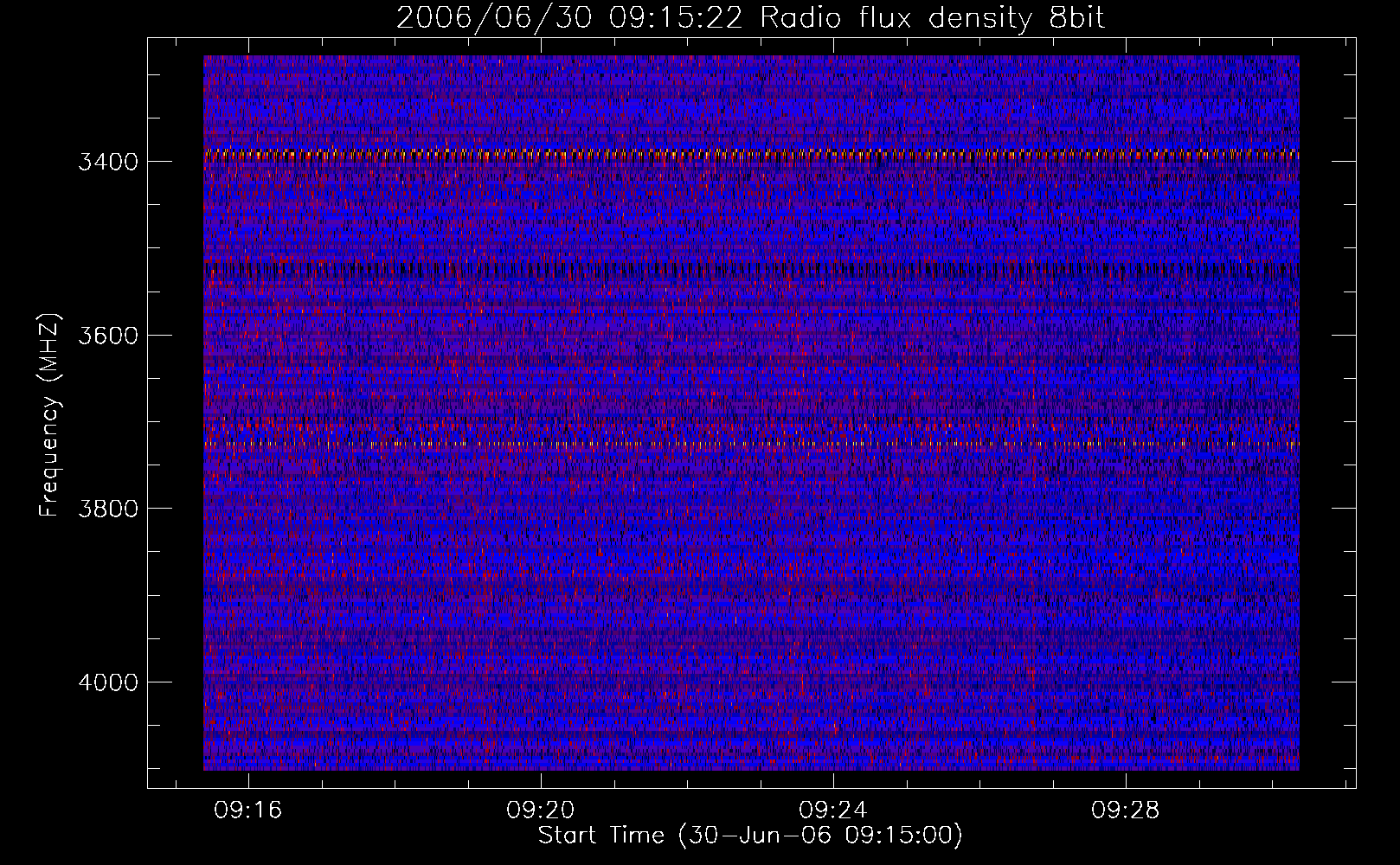This screenshot has width=1400, height=865.
Task: Select the 3800 frequency tick label
Action: 108,509
